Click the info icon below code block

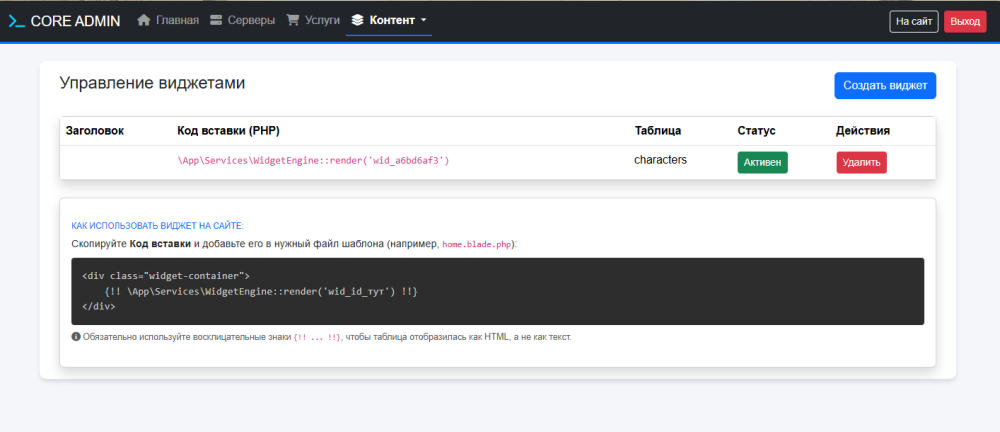pos(77,337)
